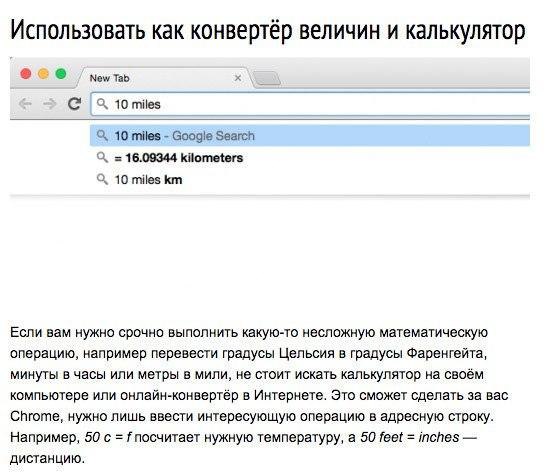Click the word Chrome in the paragraph
The image size is (552, 475).
click(34, 416)
